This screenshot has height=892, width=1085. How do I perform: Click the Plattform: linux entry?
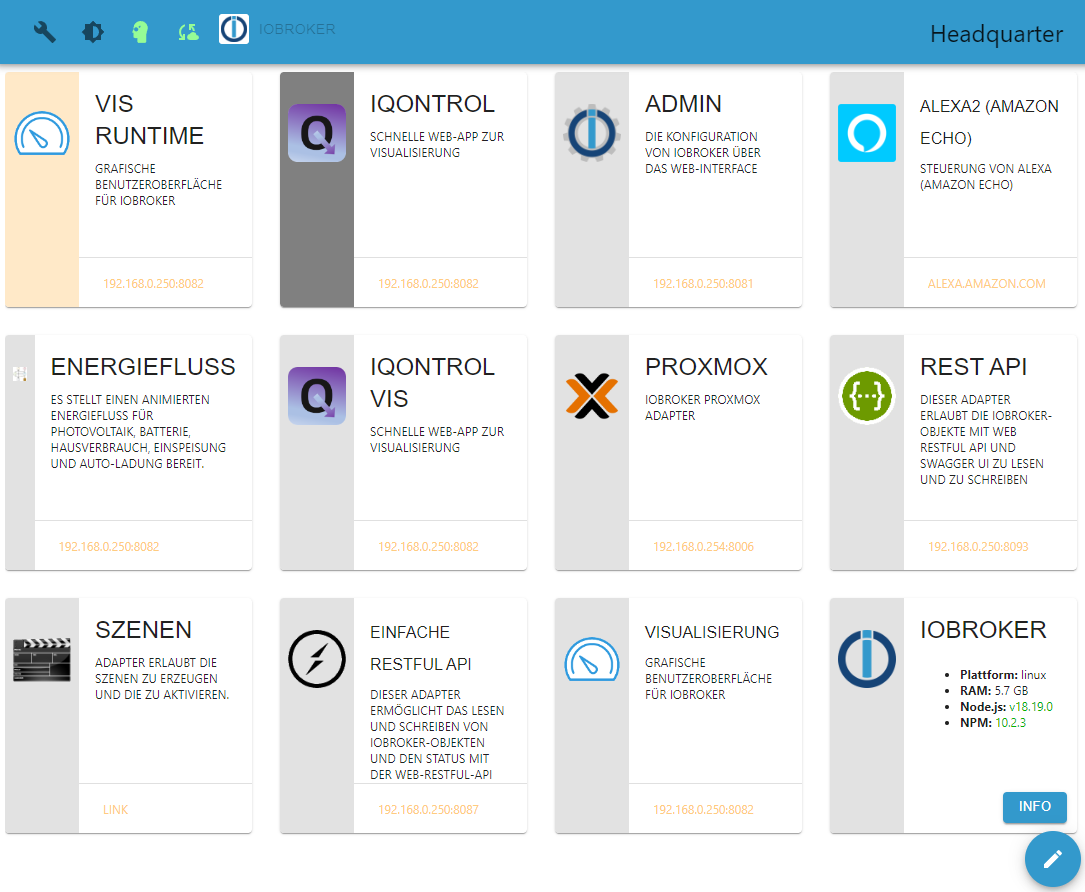(x=1003, y=675)
